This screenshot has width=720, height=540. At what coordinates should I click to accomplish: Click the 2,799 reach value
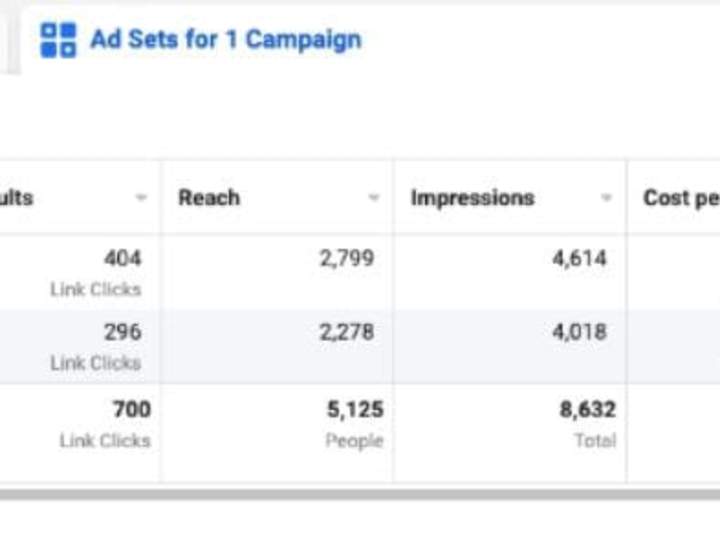[x=347, y=259]
